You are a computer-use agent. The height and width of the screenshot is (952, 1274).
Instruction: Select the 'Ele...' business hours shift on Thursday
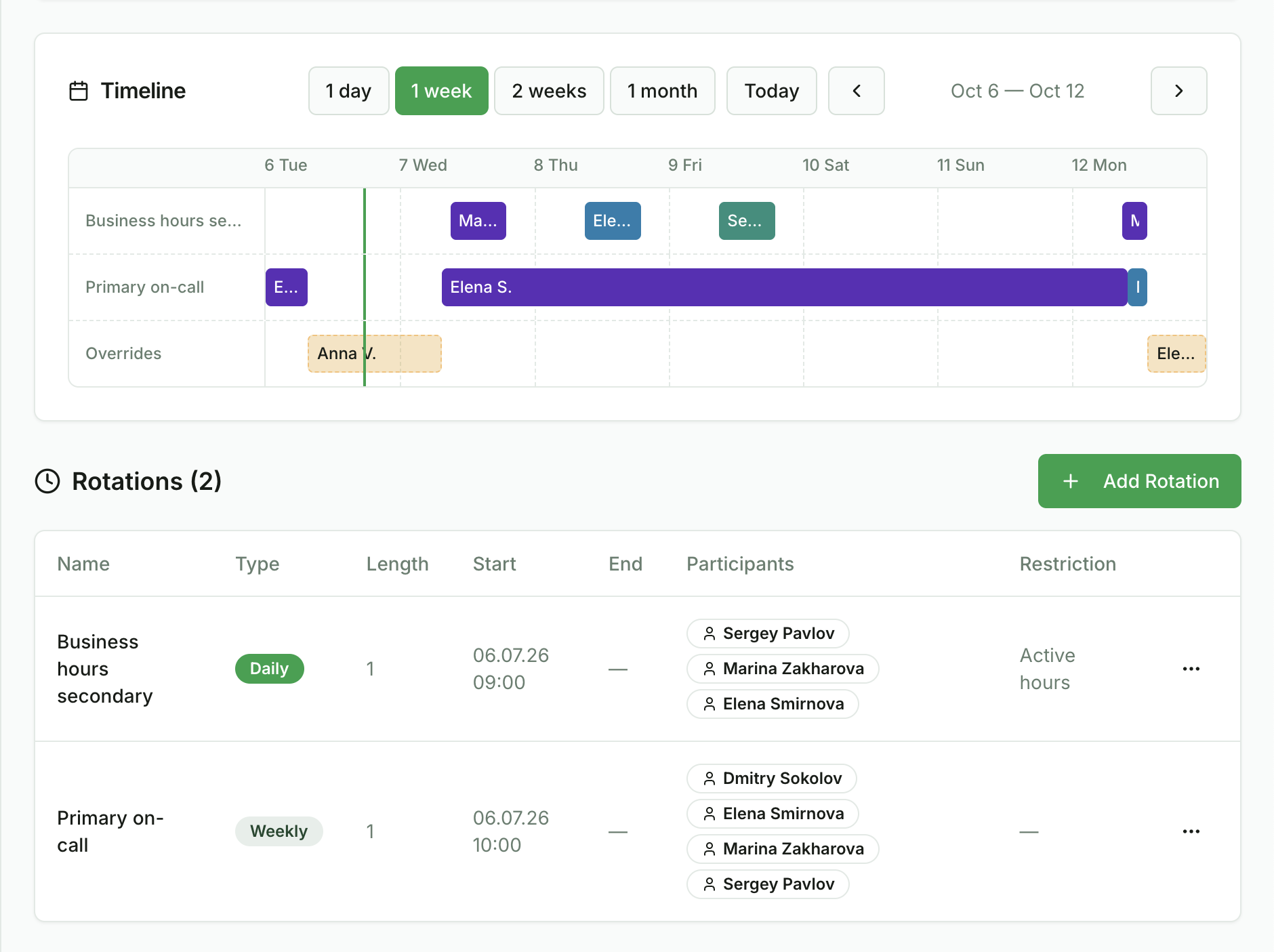(612, 221)
